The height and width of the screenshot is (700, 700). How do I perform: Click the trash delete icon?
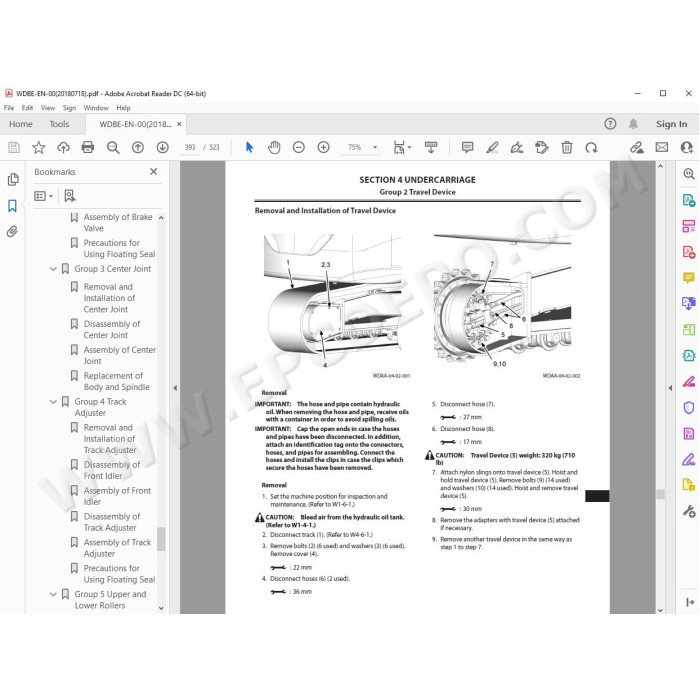(x=567, y=147)
